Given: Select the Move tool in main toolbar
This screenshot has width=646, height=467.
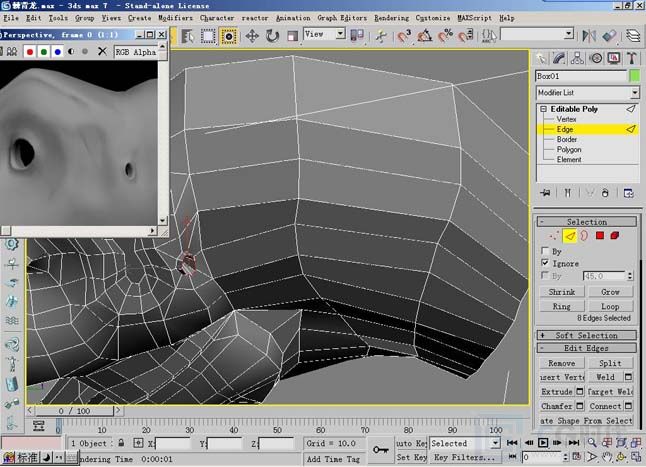Looking at the screenshot, I should pyautogui.click(x=250, y=36).
